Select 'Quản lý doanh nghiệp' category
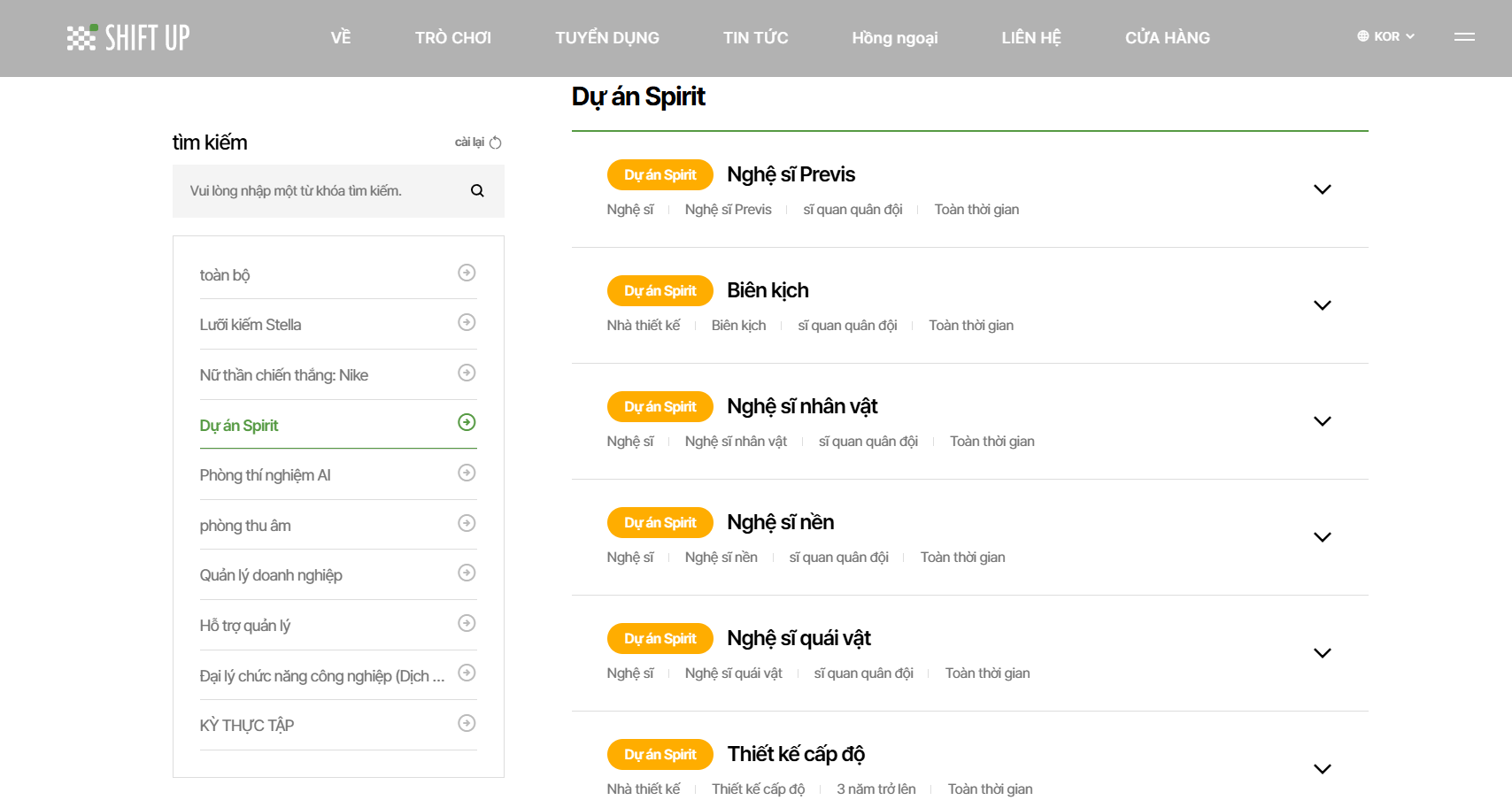This screenshot has height=808, width=1512. click(271, 575)
